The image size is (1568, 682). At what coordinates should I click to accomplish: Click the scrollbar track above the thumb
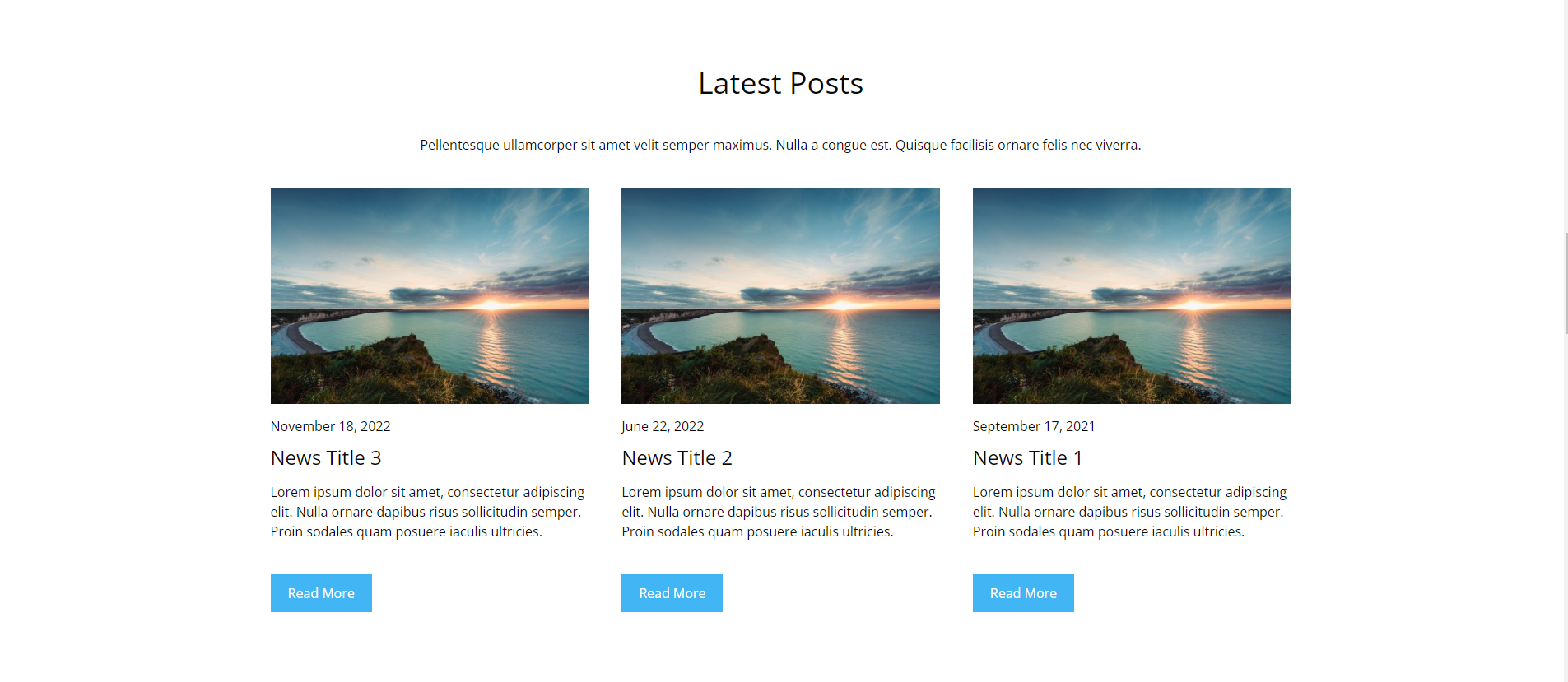coord(1566,115)
